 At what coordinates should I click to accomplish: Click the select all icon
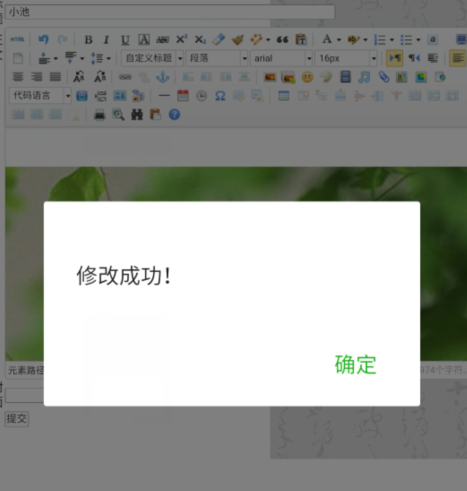click(x=432, y=40)
